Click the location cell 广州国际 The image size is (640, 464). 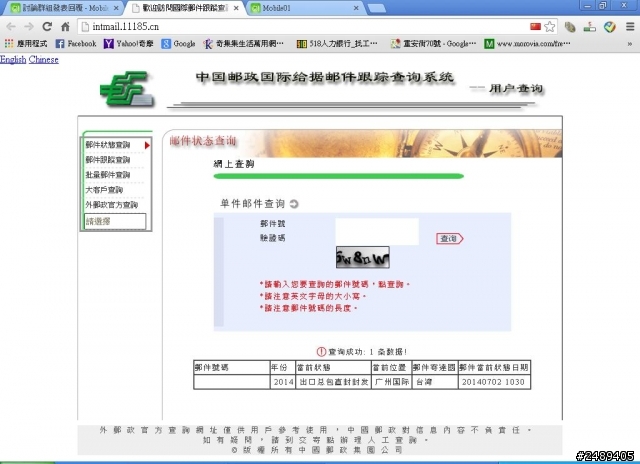point(391,382)
